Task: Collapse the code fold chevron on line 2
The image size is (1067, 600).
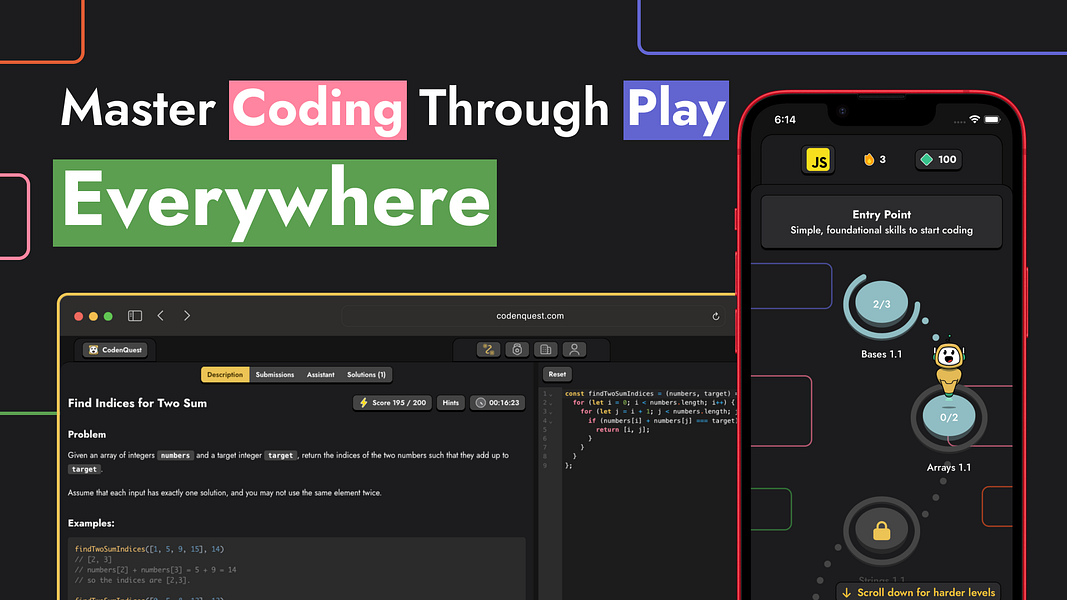Action: pos(550,403)
